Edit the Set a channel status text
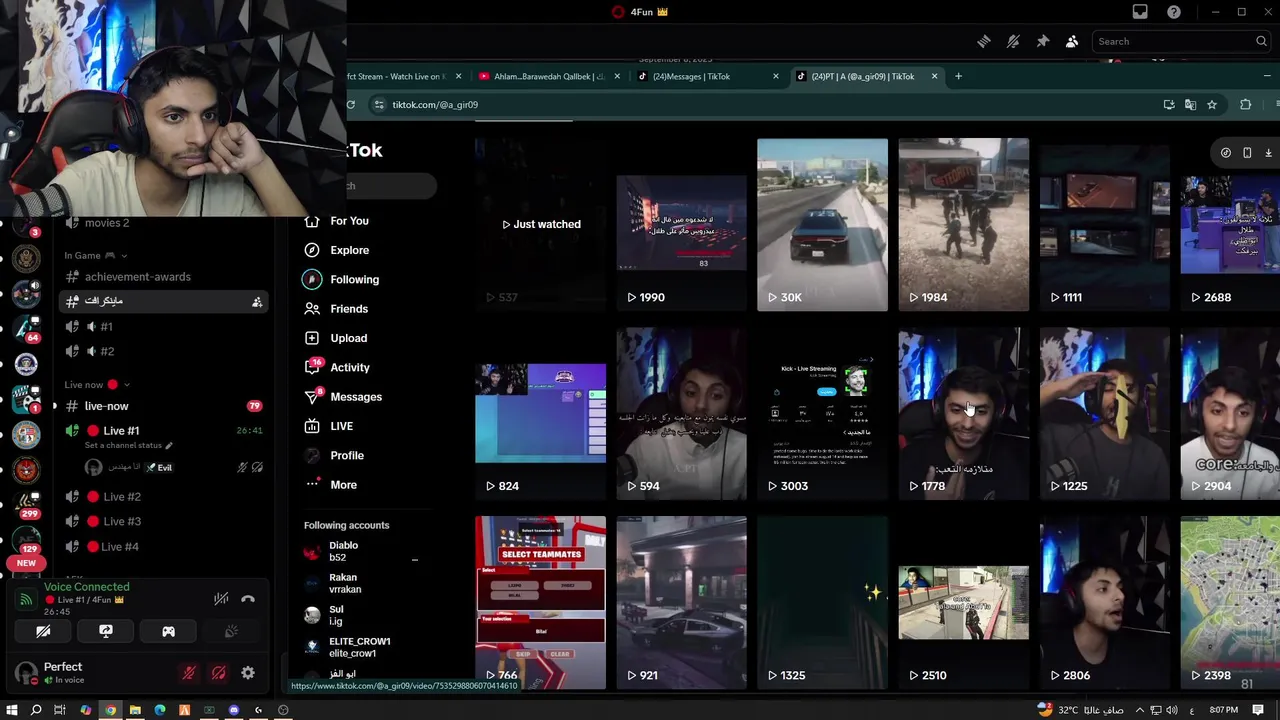This screenshot has height=720, width=1280. (x=128, y=445)
